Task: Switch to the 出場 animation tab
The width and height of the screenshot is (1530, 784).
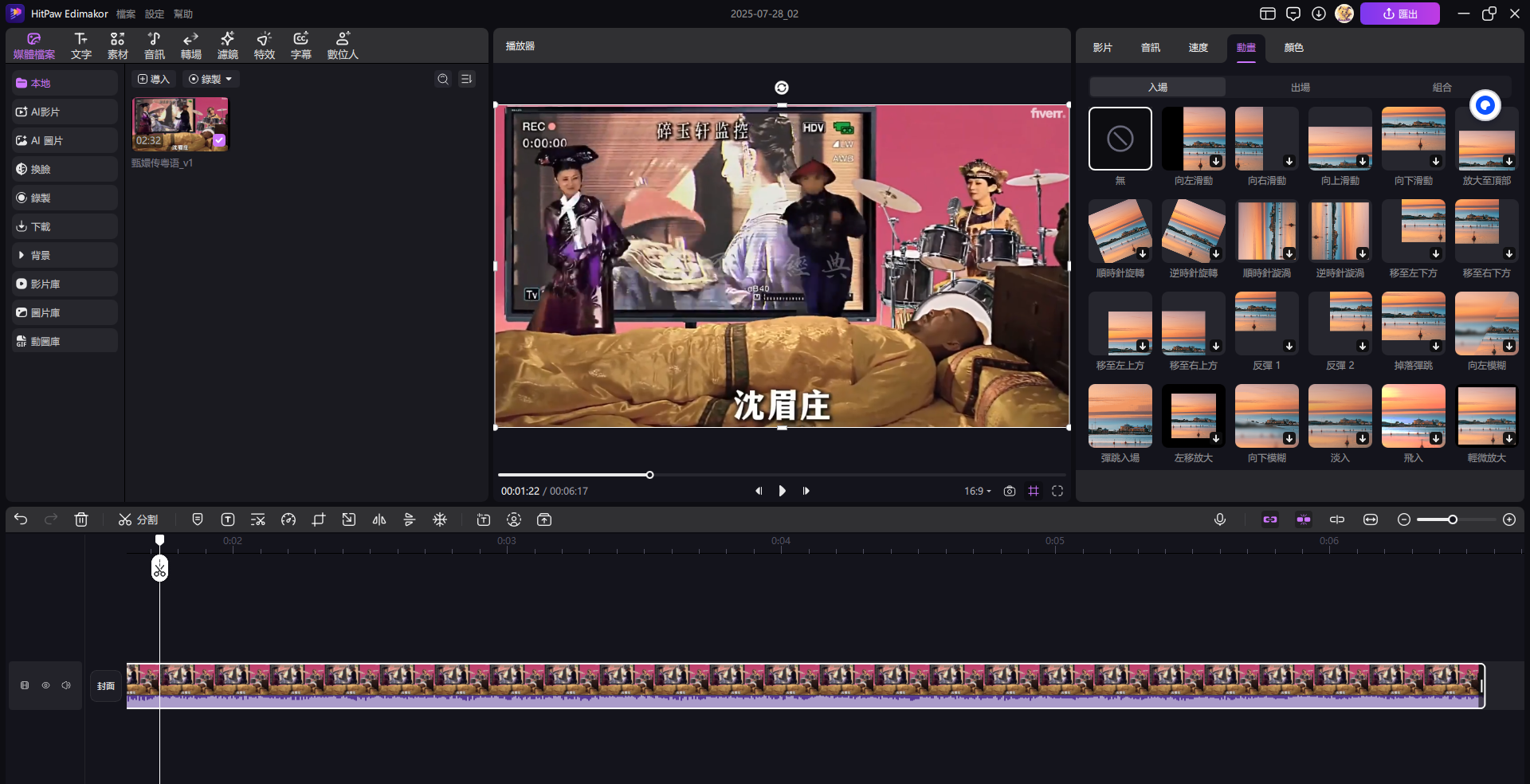Action: (1300, 88)
